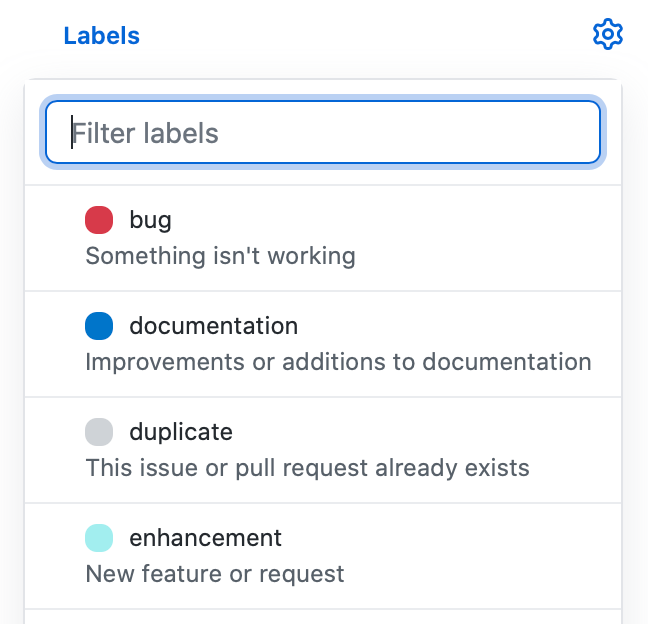Click "This issue or pull request already exists"
This screenshot has height=624, width=648.
click(307, 468)
